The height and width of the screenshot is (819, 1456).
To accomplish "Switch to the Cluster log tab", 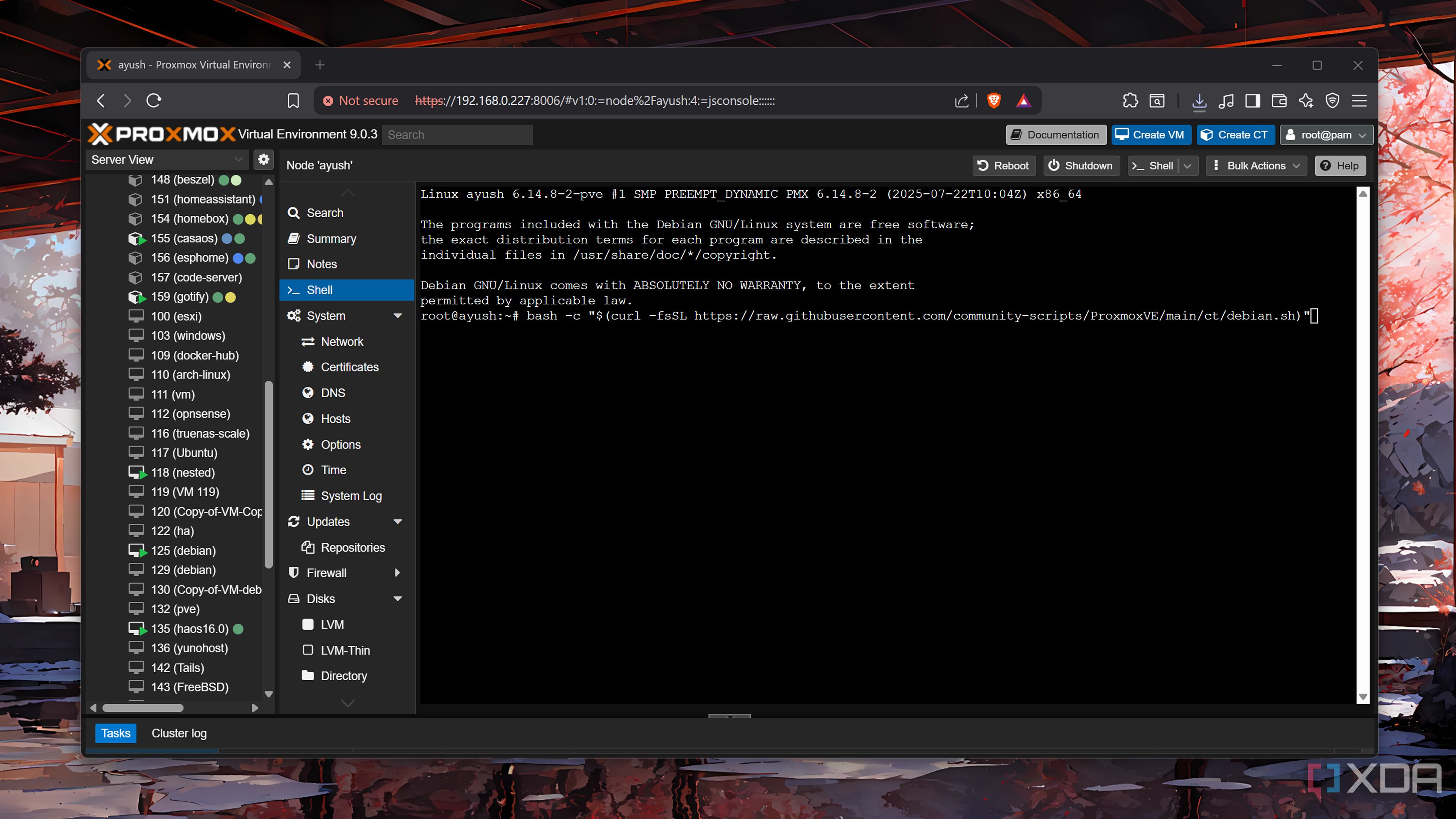I will click(x=179, y=733).
